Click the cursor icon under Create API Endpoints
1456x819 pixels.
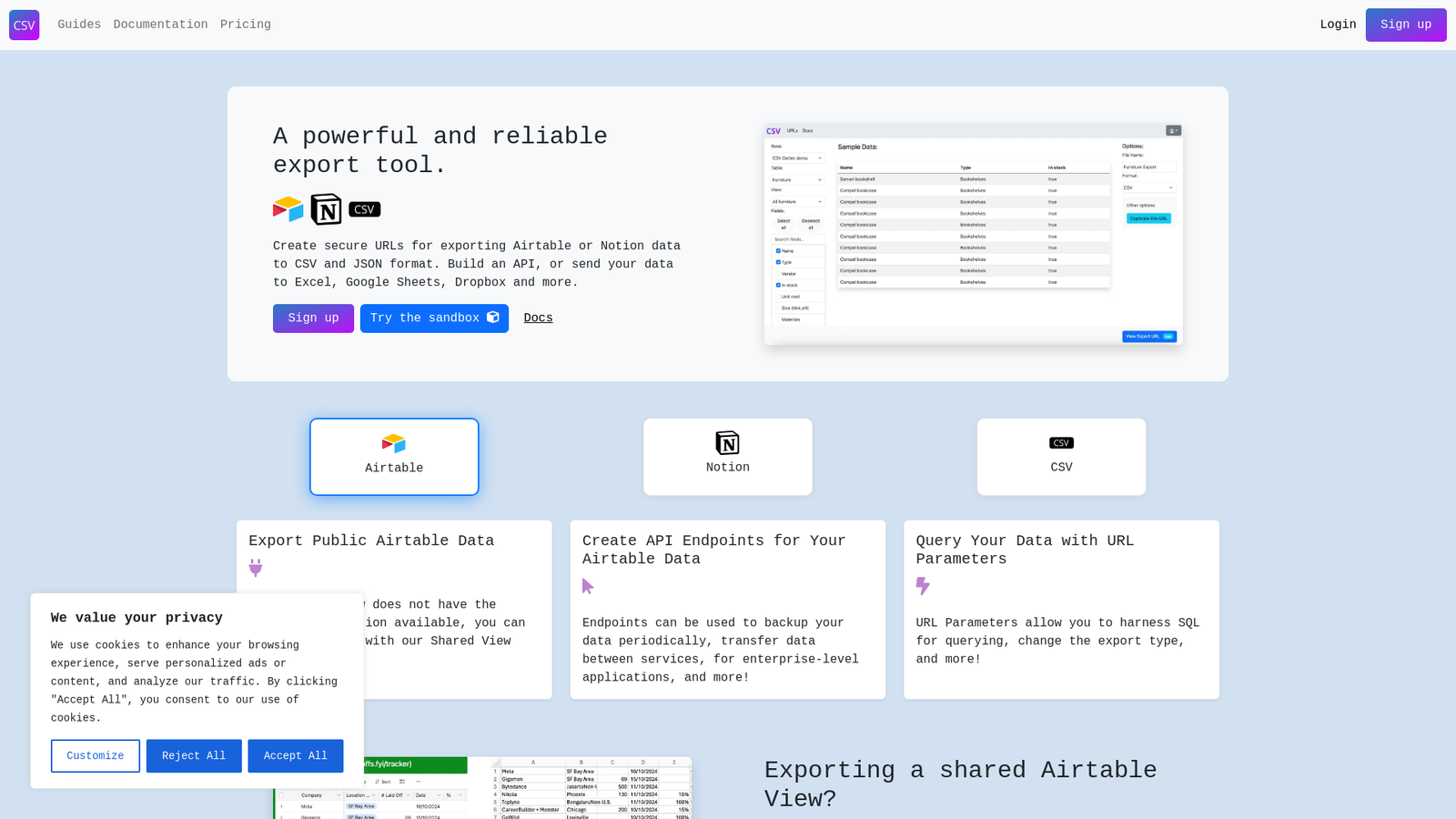click(x=588, y=586)
